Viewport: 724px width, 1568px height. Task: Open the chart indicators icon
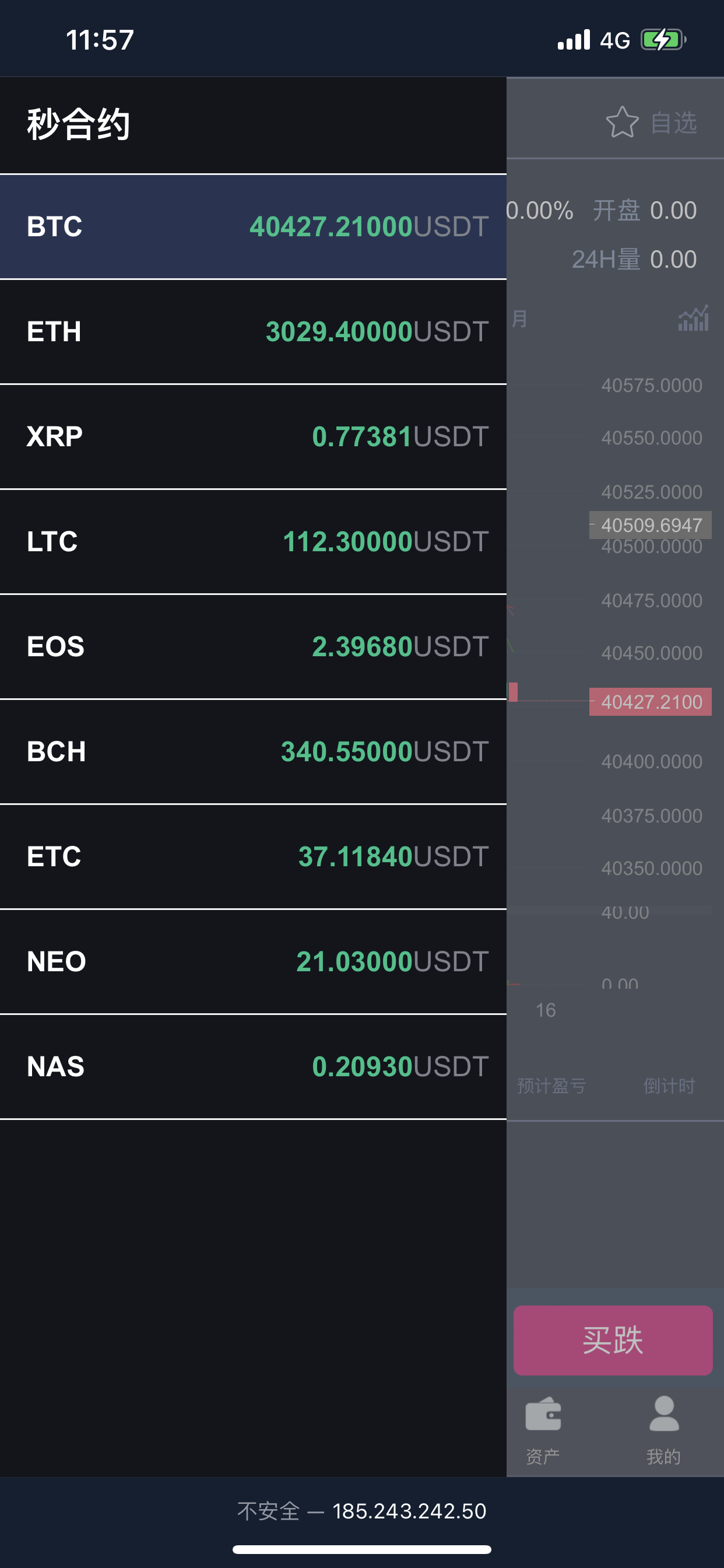point(693,318)
